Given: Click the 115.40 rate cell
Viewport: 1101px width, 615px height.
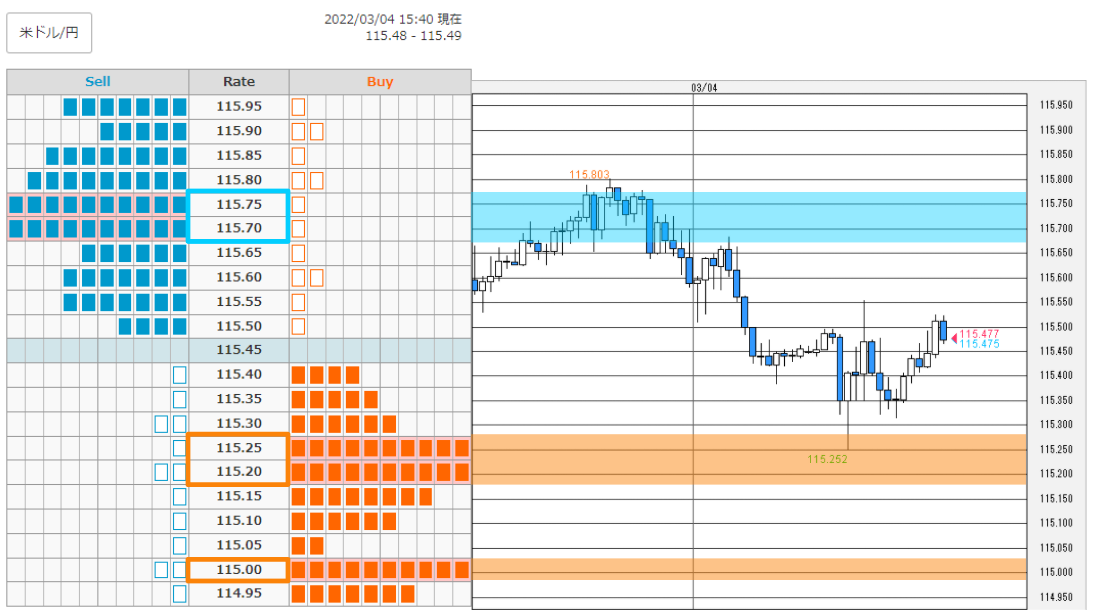Looking at the screenshot, I should 239,375.
